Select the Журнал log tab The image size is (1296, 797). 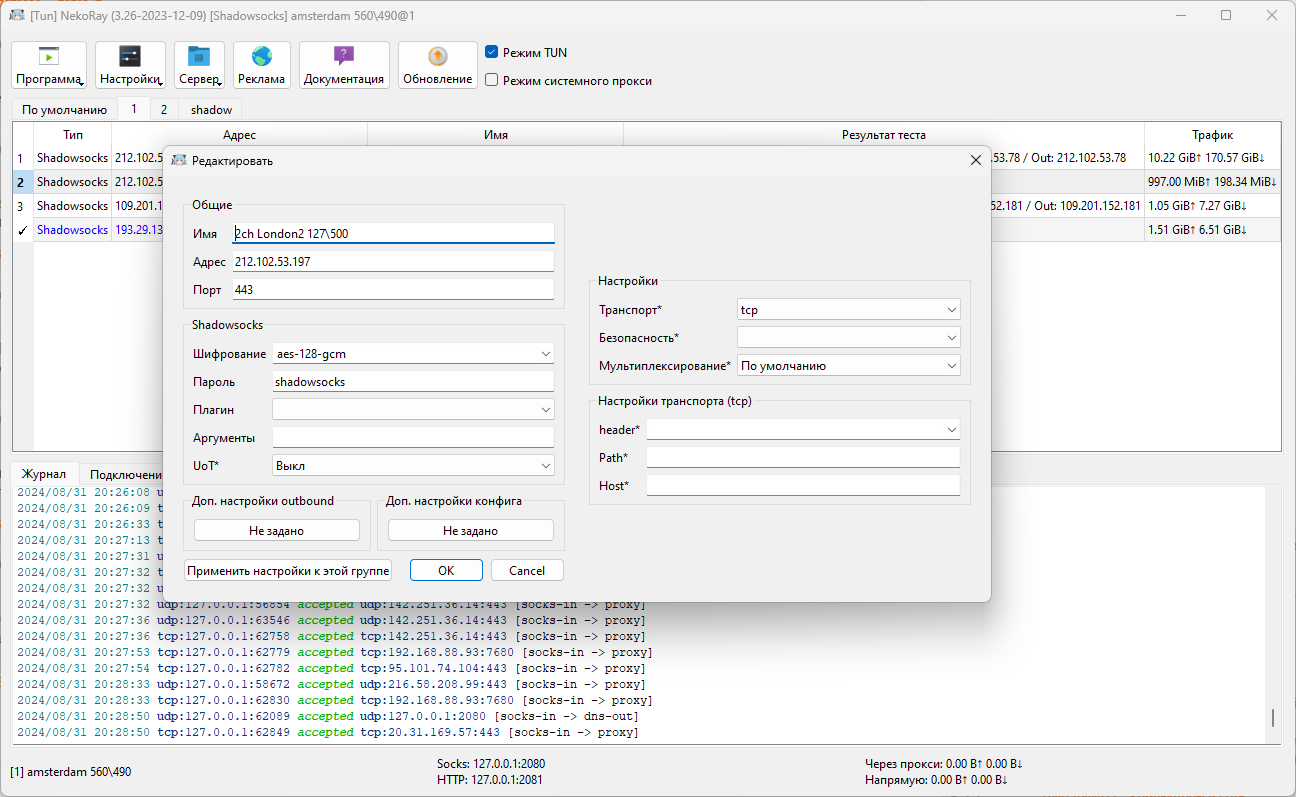44,474
